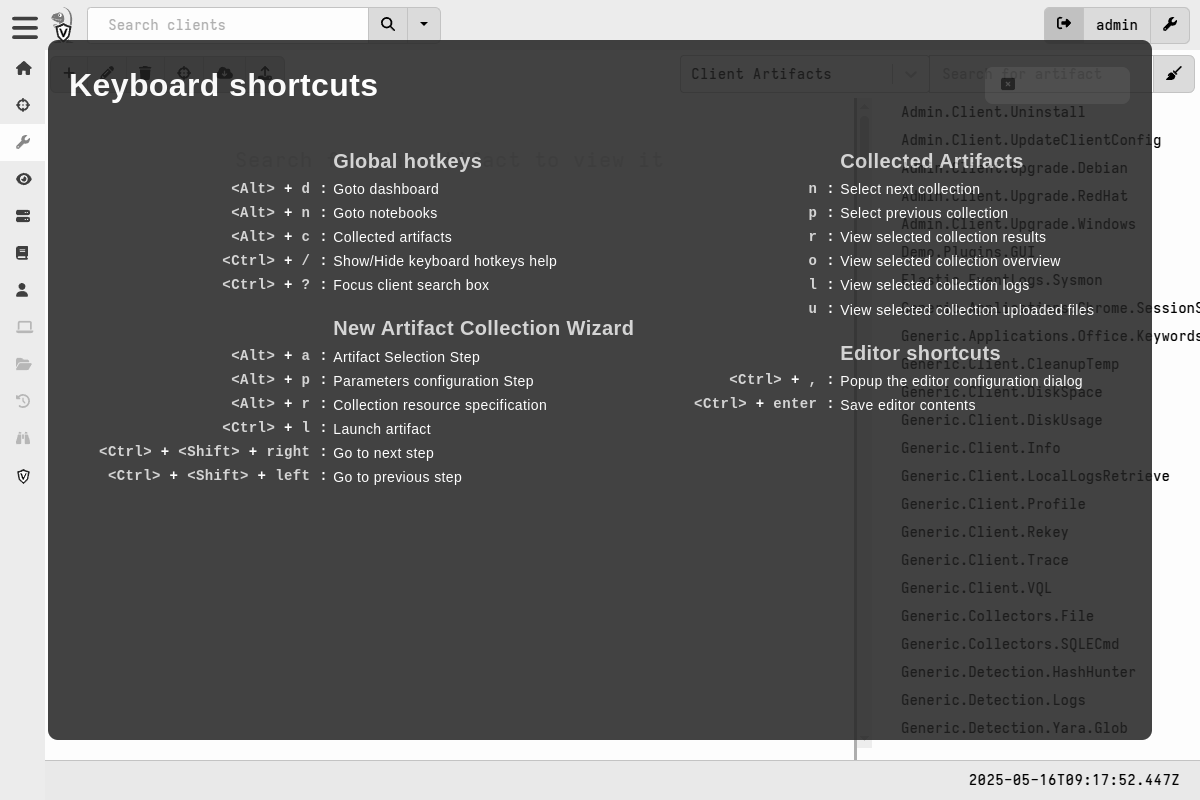Click the Editor shortcuts heading
Image resolution: width=1200 pixels, height=800 pixels.
920,353
